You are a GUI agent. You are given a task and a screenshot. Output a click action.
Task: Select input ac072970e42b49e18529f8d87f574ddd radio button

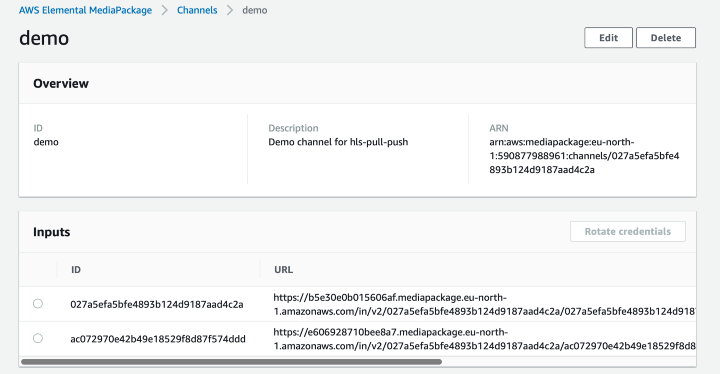[38, 339]
